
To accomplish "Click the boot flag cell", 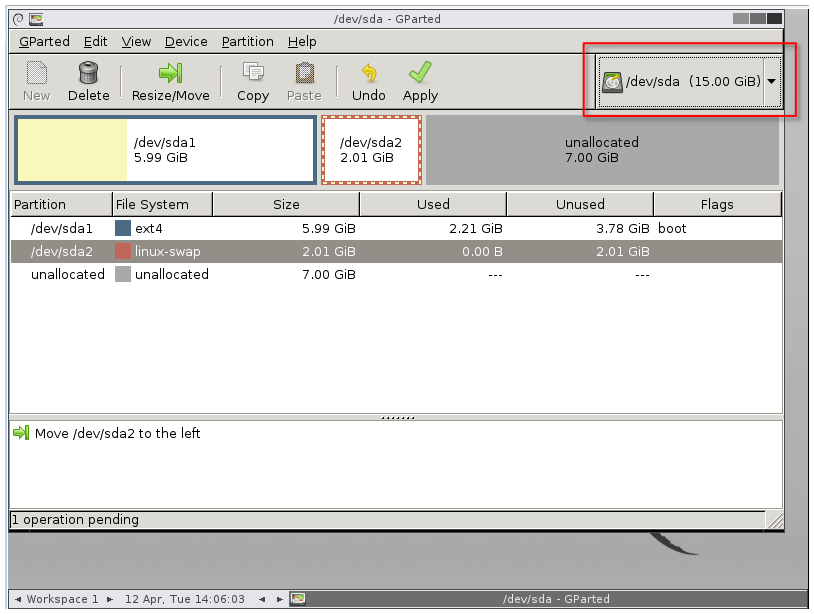I will (672, 228).
